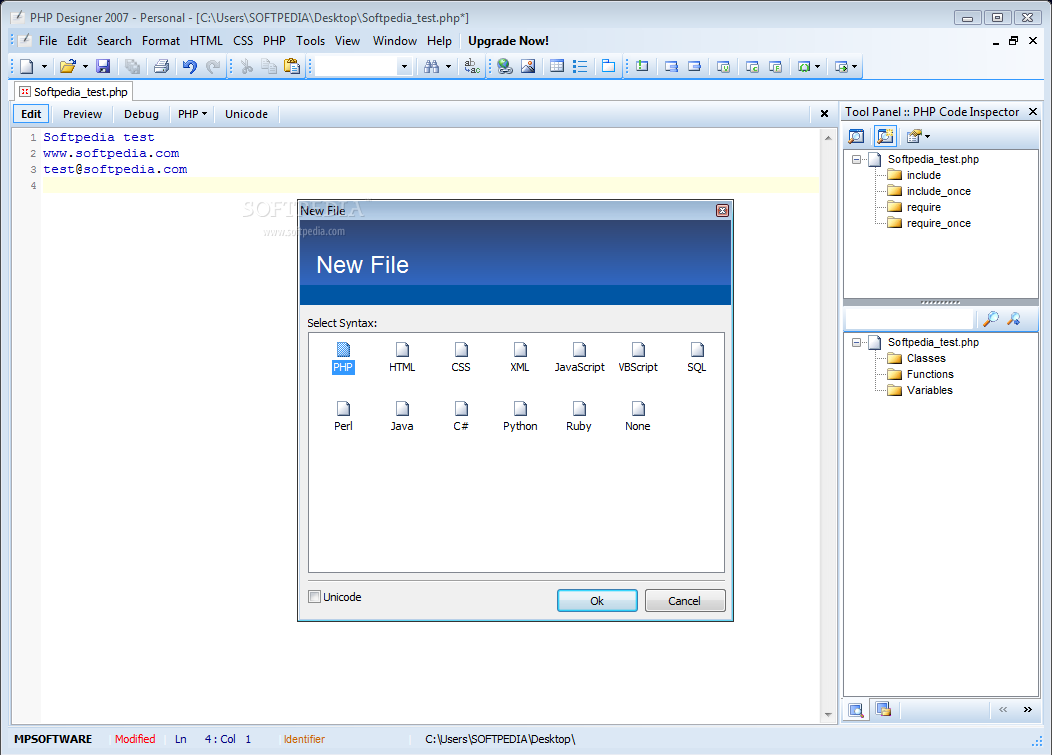The height and width of the screenshot is (755, 1052).
Task: Open the PHP dropdown tab in editor bar
Action: click(192, 114)
